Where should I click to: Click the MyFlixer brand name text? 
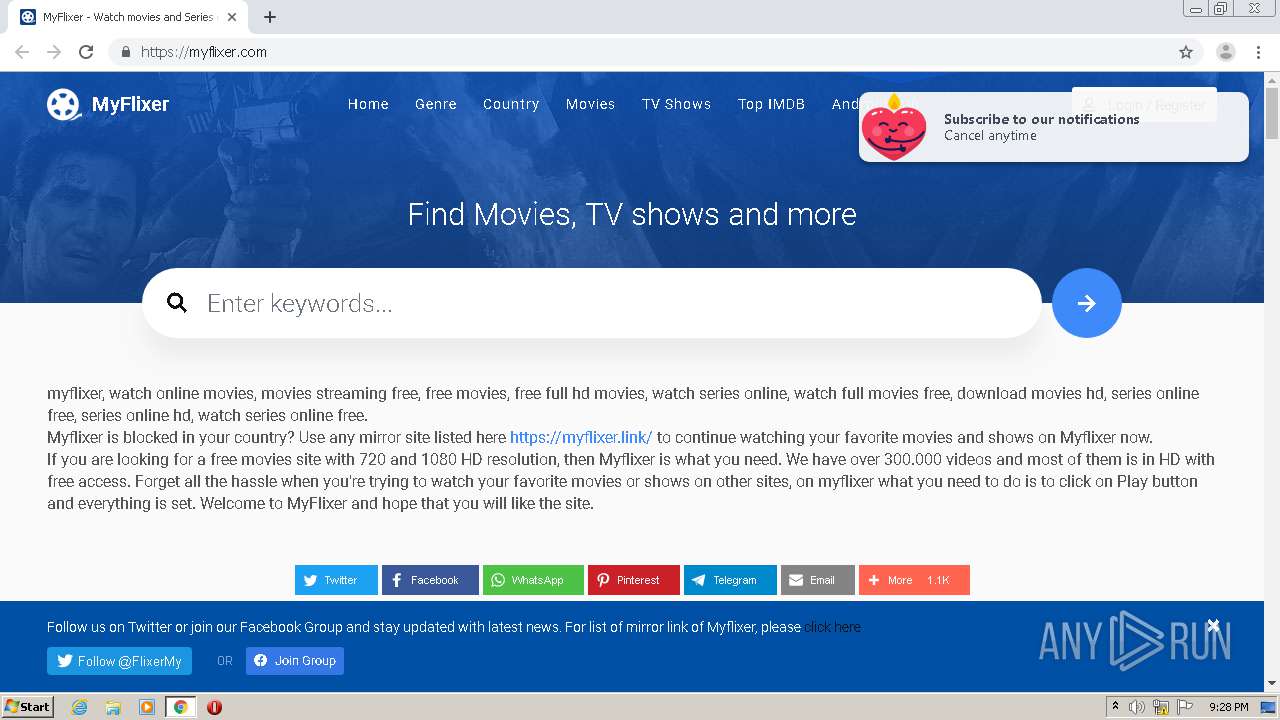[x=130, y=104]
